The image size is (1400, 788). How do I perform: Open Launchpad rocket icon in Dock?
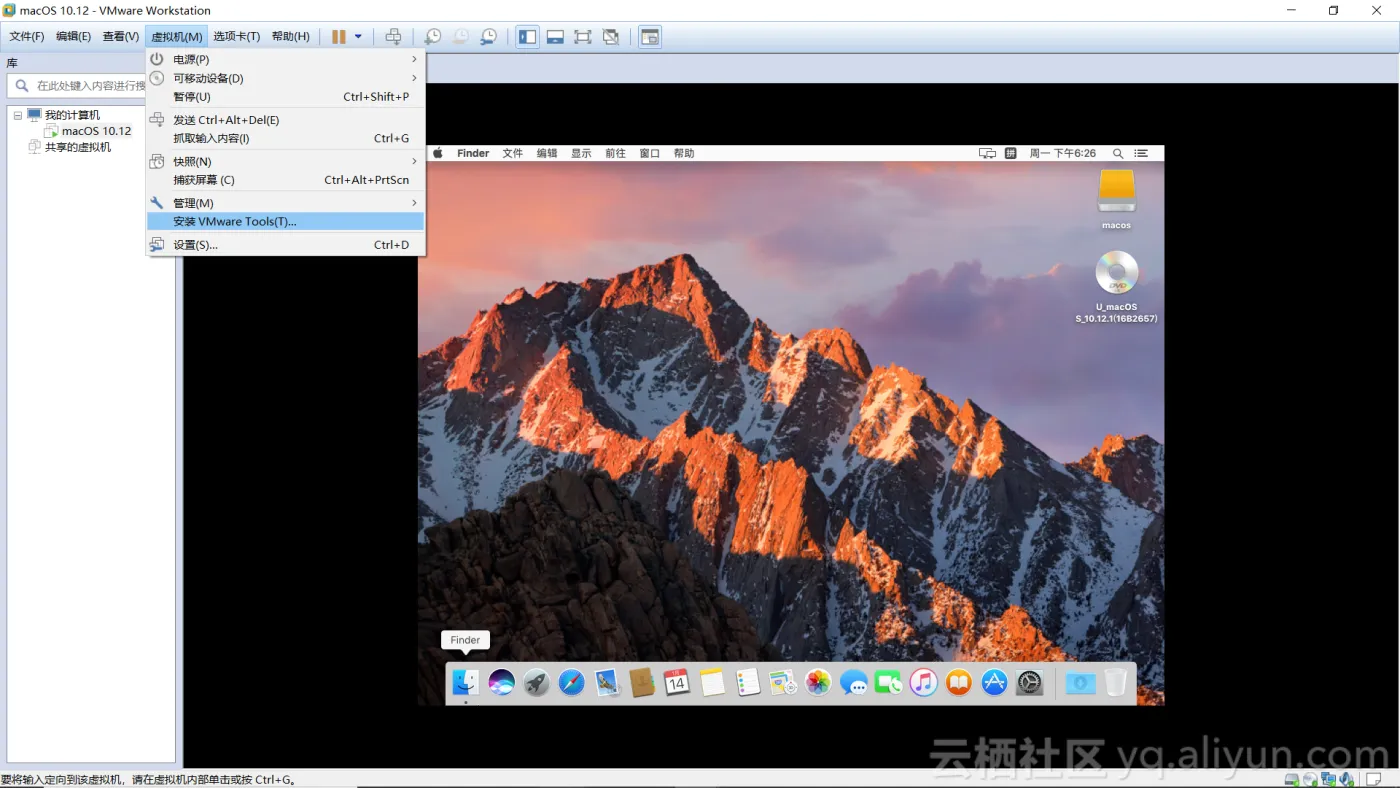click(537, 683)
